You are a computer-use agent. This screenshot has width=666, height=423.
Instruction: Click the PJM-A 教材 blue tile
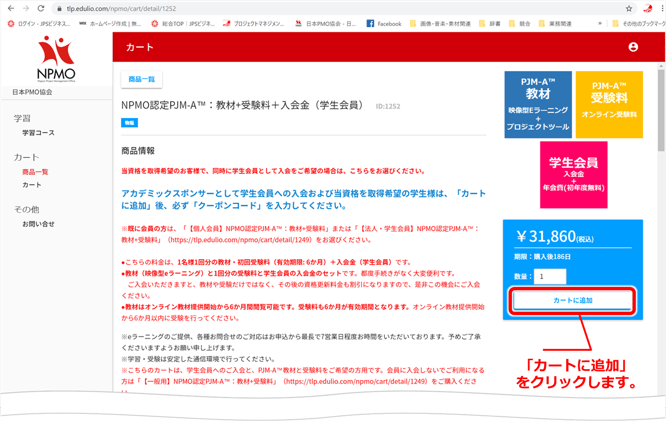coord(538,104)
